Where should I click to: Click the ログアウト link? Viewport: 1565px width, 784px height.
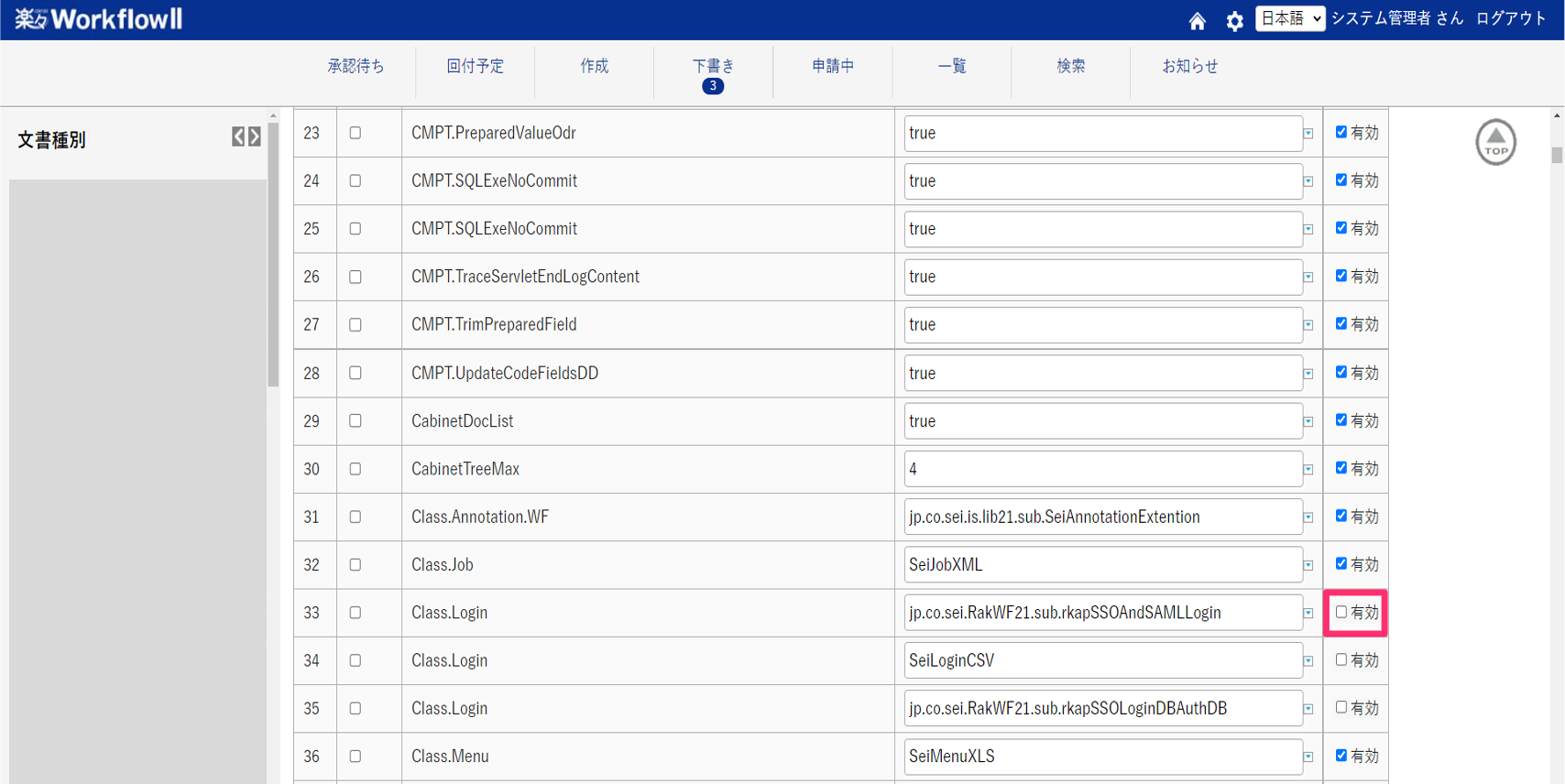pyautogui.click(x=1511, y=18)
